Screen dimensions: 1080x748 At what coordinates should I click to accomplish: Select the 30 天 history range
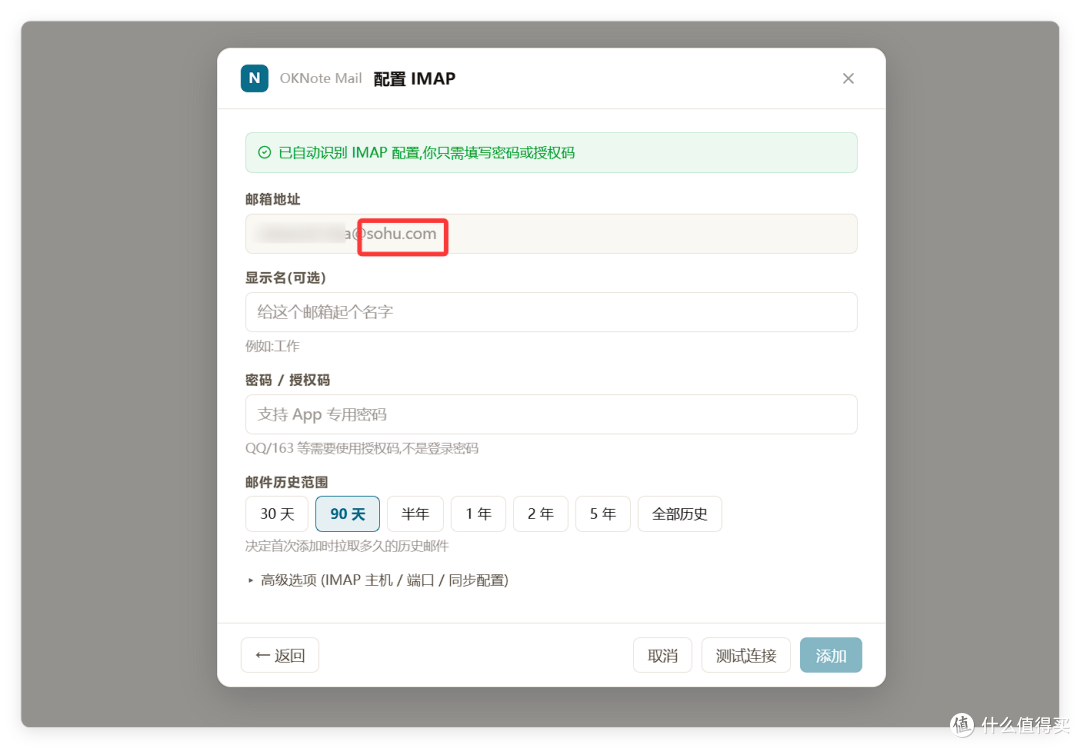click(x=277, y=514)
